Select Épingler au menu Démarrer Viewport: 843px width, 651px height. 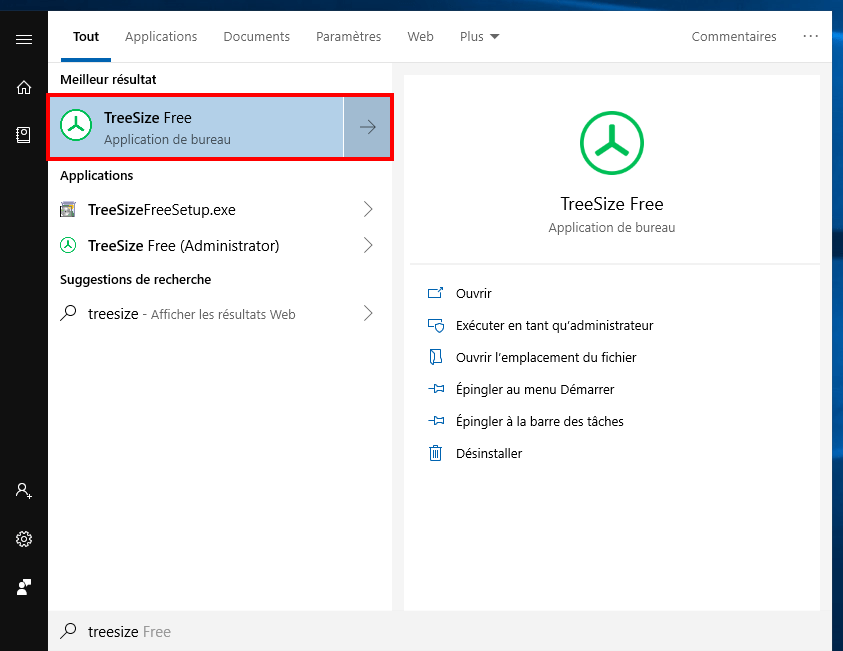[535, 389]
